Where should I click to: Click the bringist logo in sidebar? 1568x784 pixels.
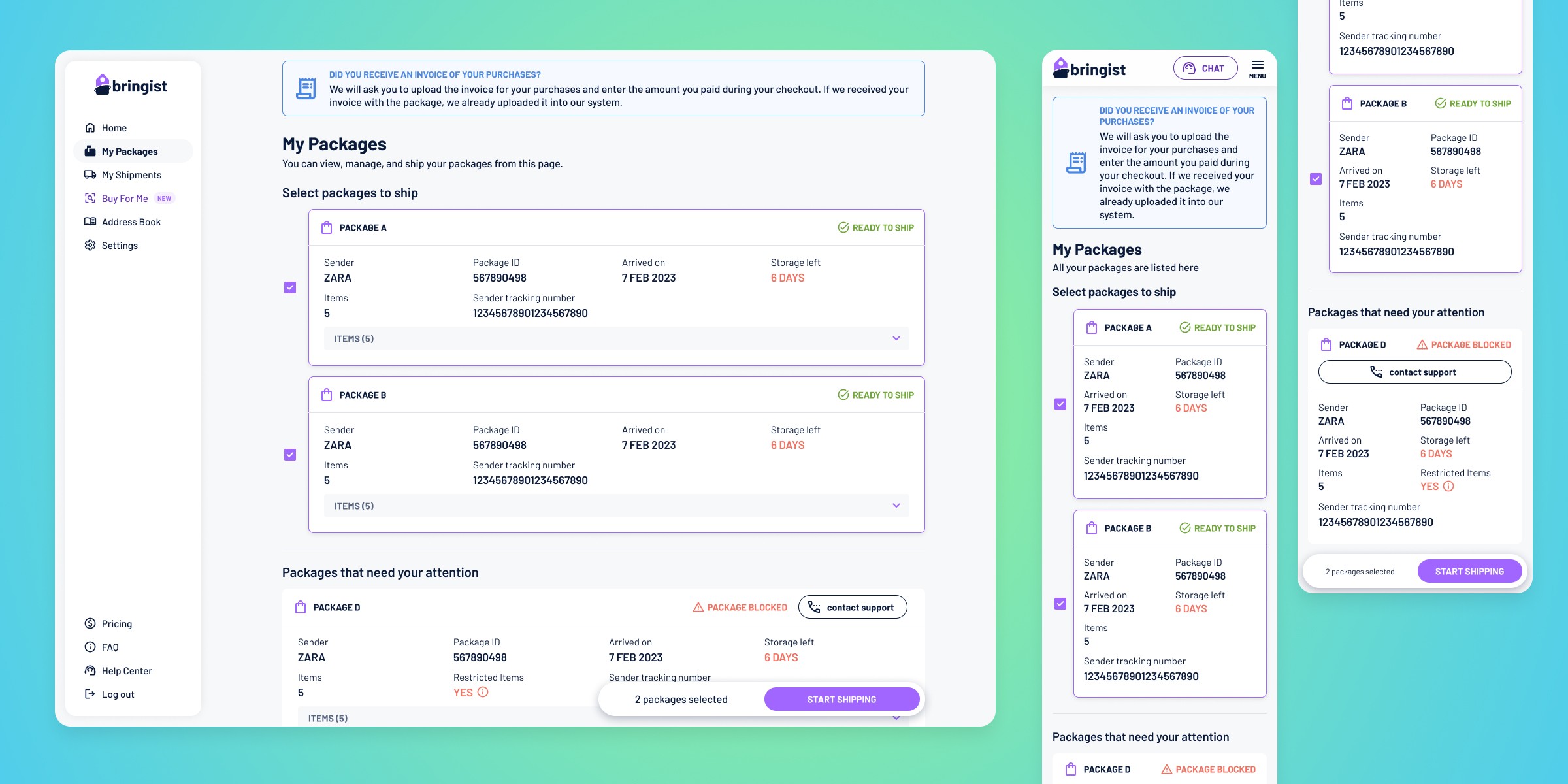click(131, 86)
